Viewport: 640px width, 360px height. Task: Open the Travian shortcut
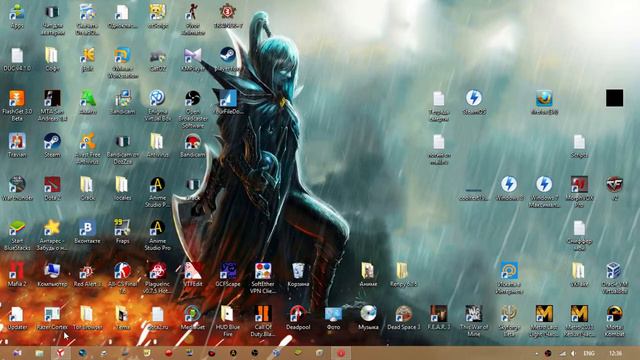(x=17, y=142)
